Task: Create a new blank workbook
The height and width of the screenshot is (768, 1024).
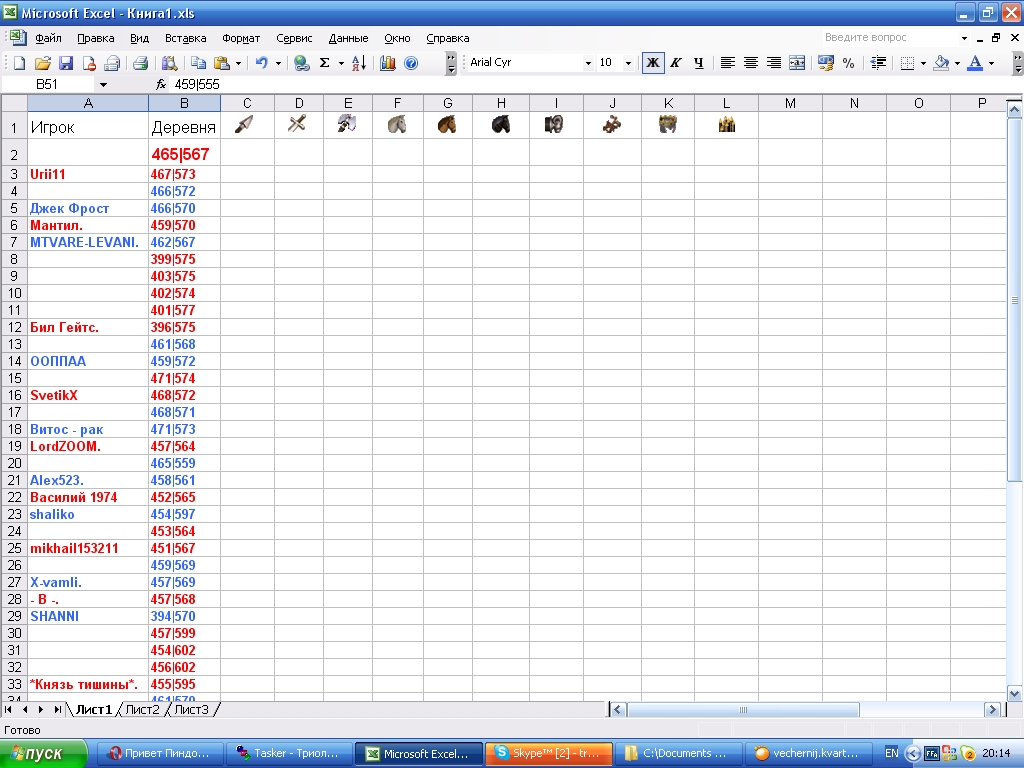Action: [20, 63]
